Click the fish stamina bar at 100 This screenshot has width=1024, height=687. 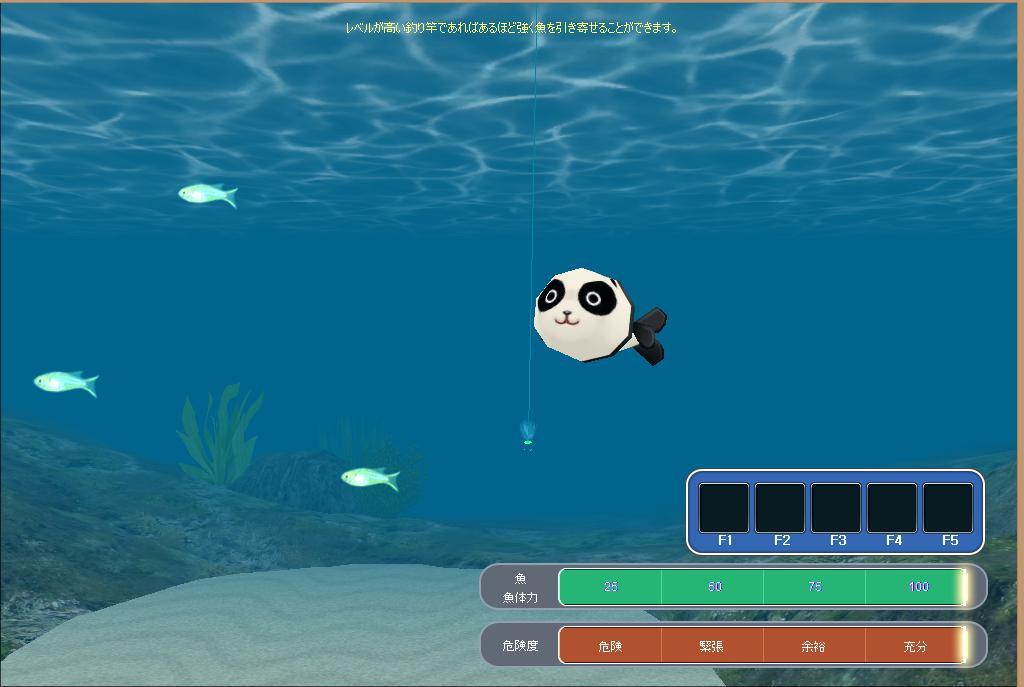tap(916, 586)
